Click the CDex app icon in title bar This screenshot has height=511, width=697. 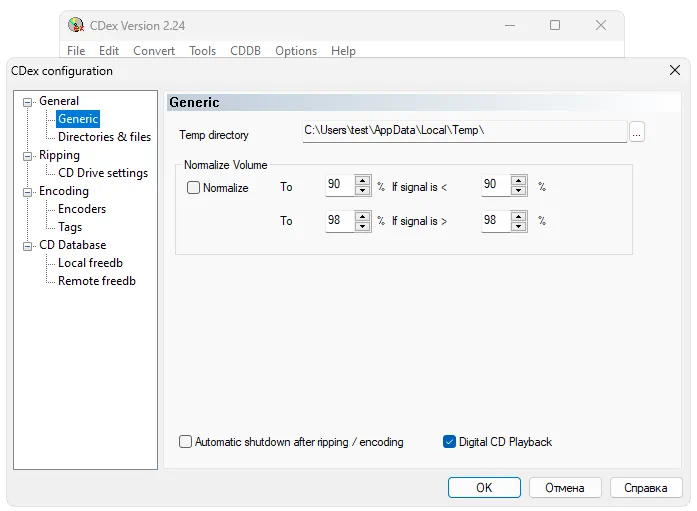pos(76,25)
